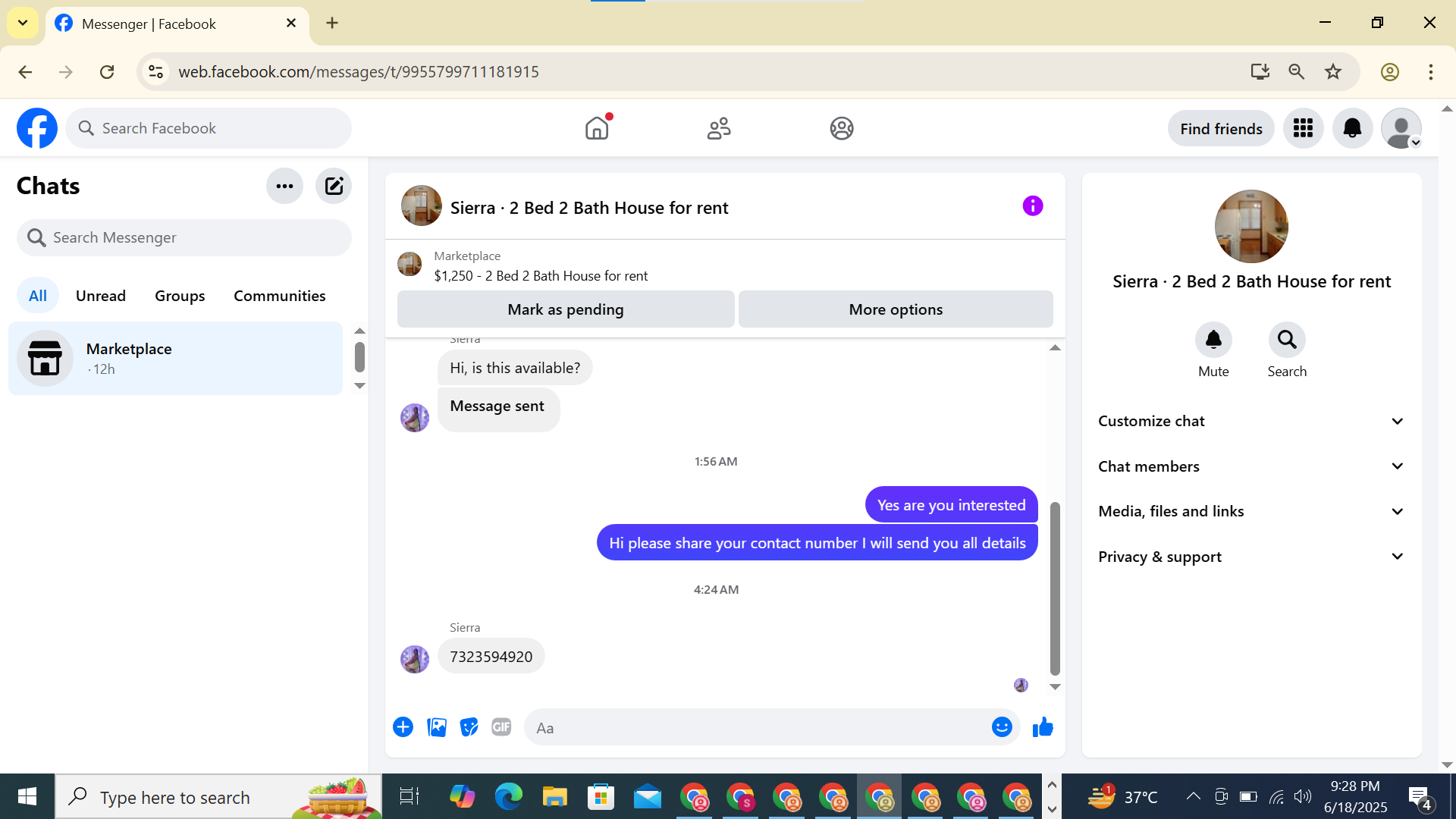Open the volume control in system tray
1456x819 pixels.
pyautogui.click(x=1303, y=796)
